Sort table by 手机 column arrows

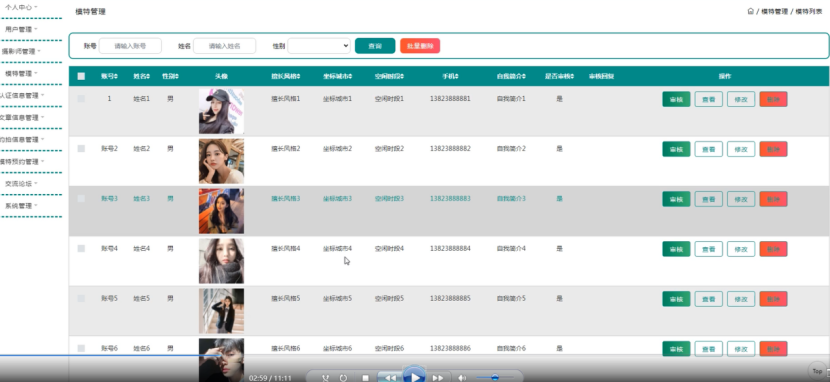tap(457, 76)
